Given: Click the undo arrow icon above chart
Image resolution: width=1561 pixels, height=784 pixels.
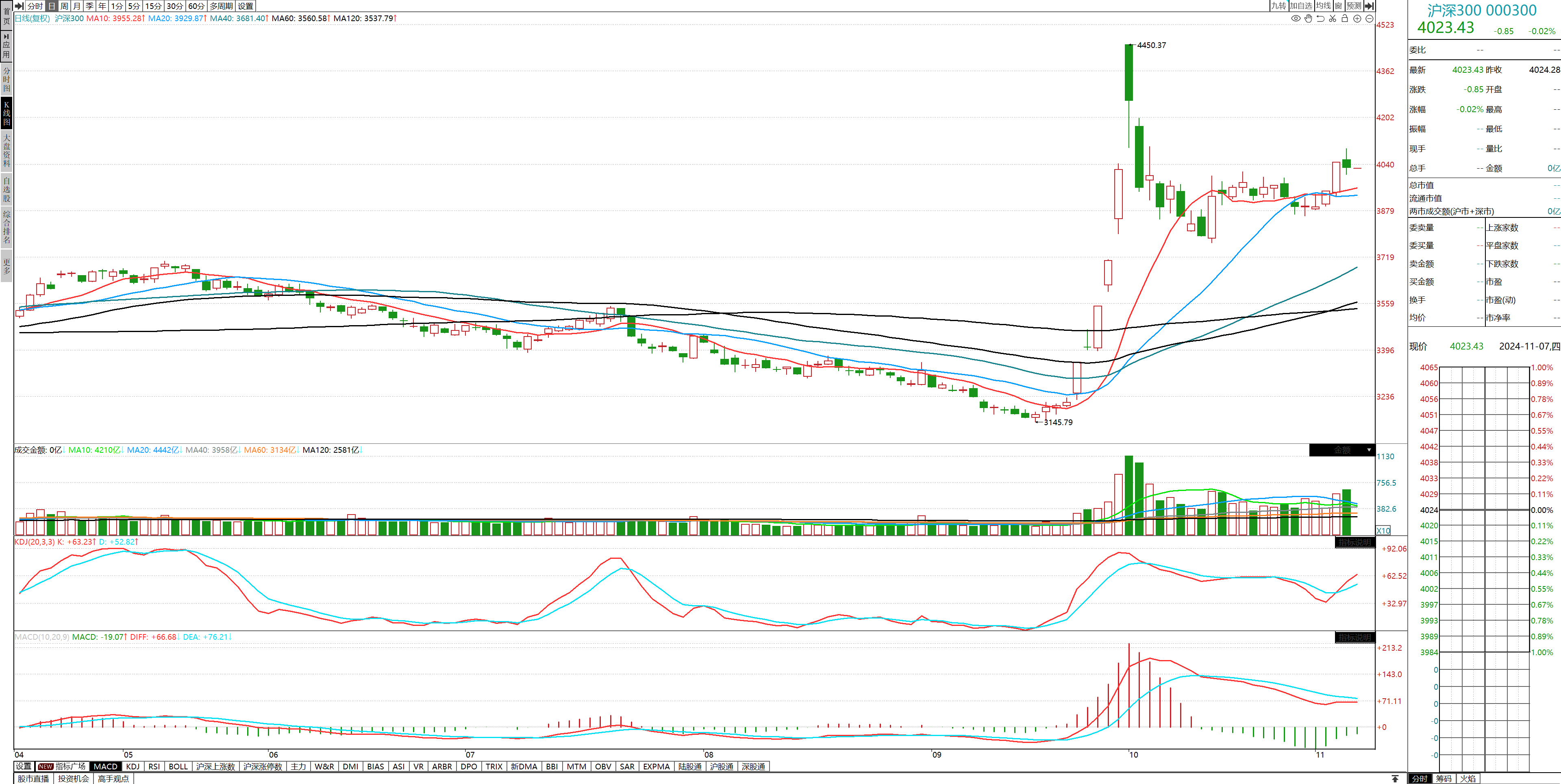Looking at the screenshot, I should 1320,18.
